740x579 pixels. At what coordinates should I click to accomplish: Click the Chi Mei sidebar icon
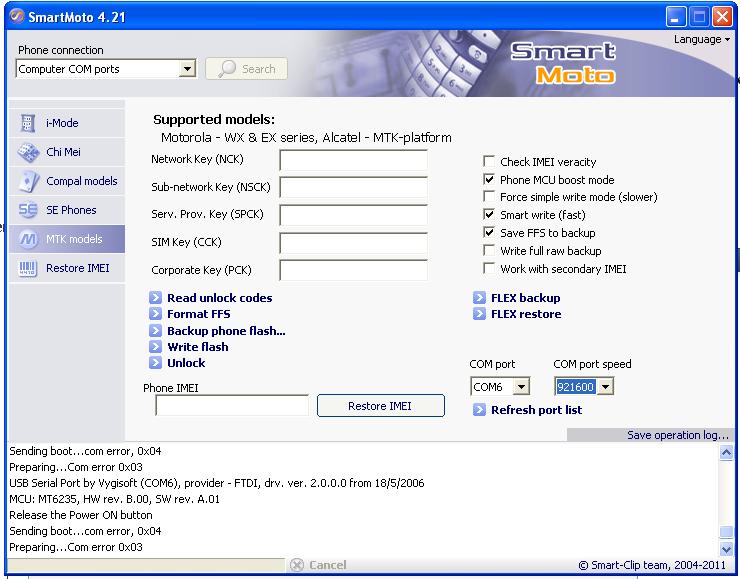click(x=28, y=152)
